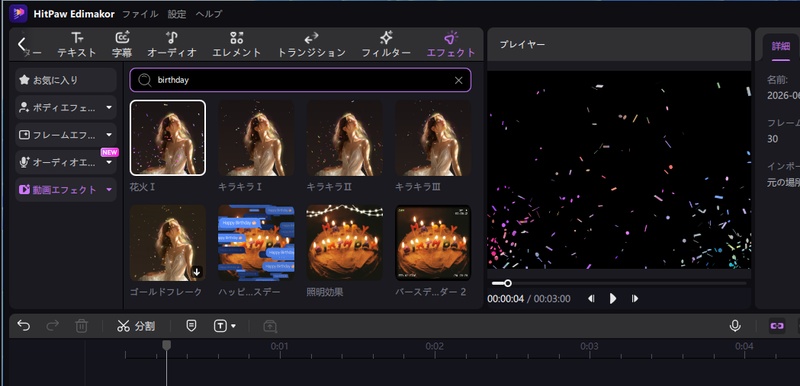The image size is (800, 386).
Task: Select the ハッピーバースデー chat bubbles effect thumbnail
Action: click(256, 243)
